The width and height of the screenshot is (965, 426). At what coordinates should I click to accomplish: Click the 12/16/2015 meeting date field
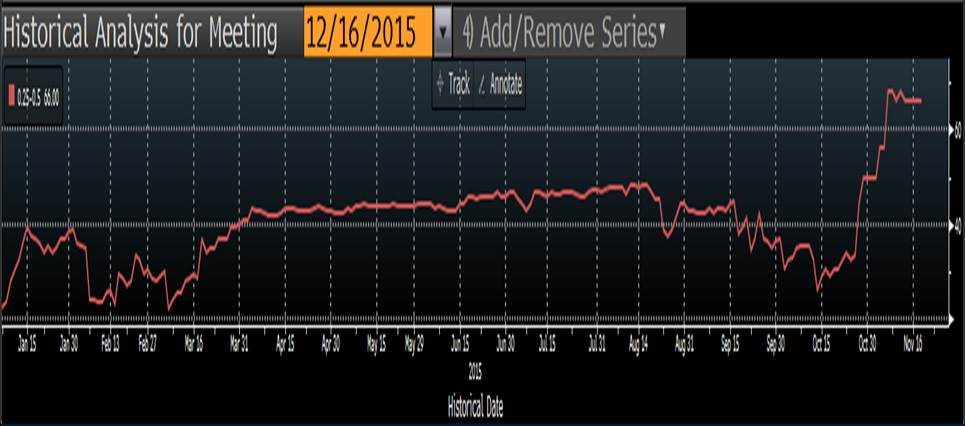click(367, 34)
